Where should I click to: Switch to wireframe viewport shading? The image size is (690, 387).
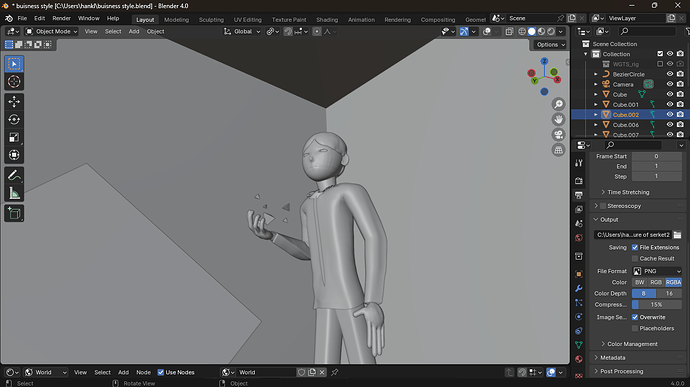pos(522,32)
